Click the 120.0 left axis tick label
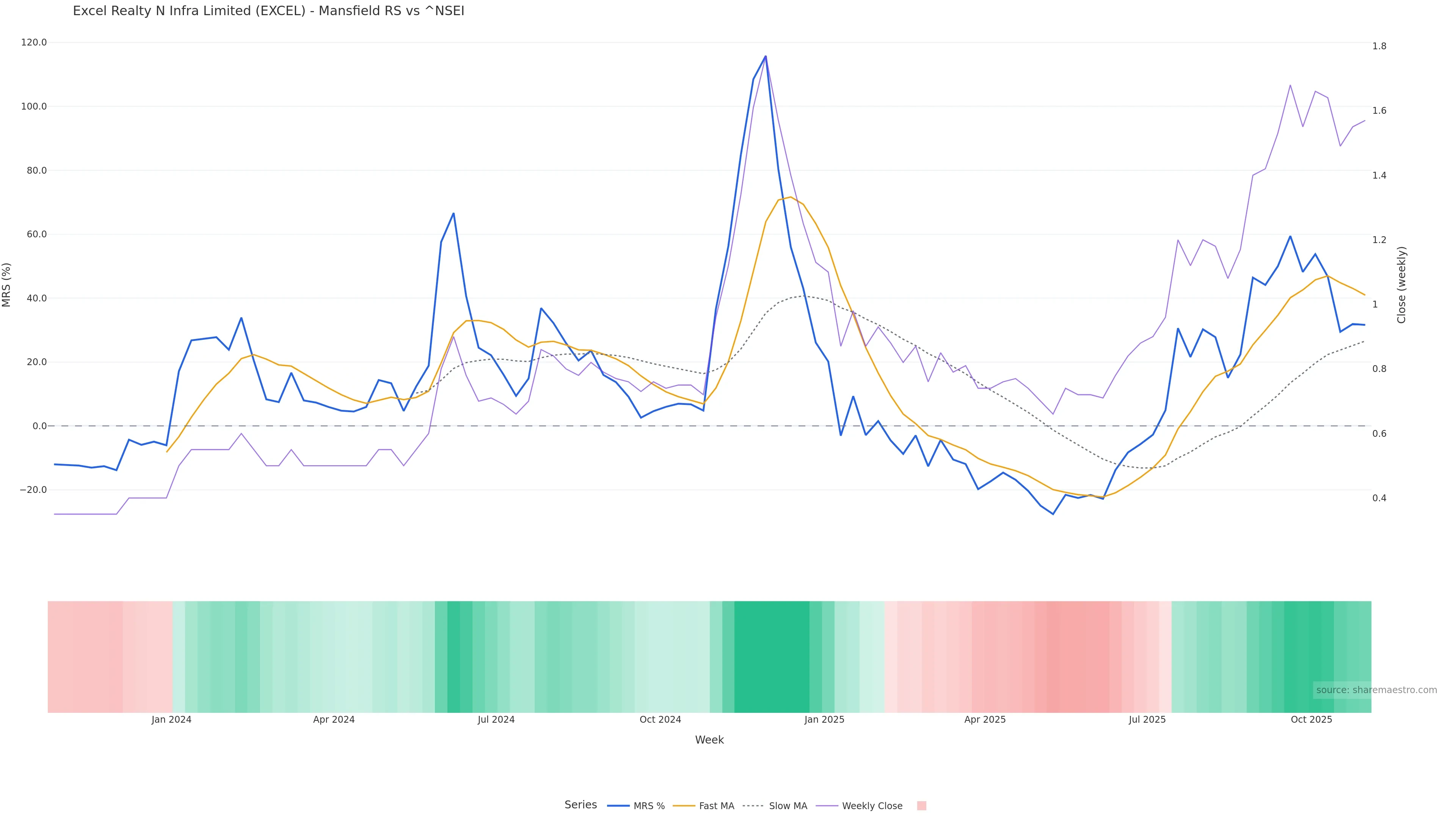 point(34,42)
